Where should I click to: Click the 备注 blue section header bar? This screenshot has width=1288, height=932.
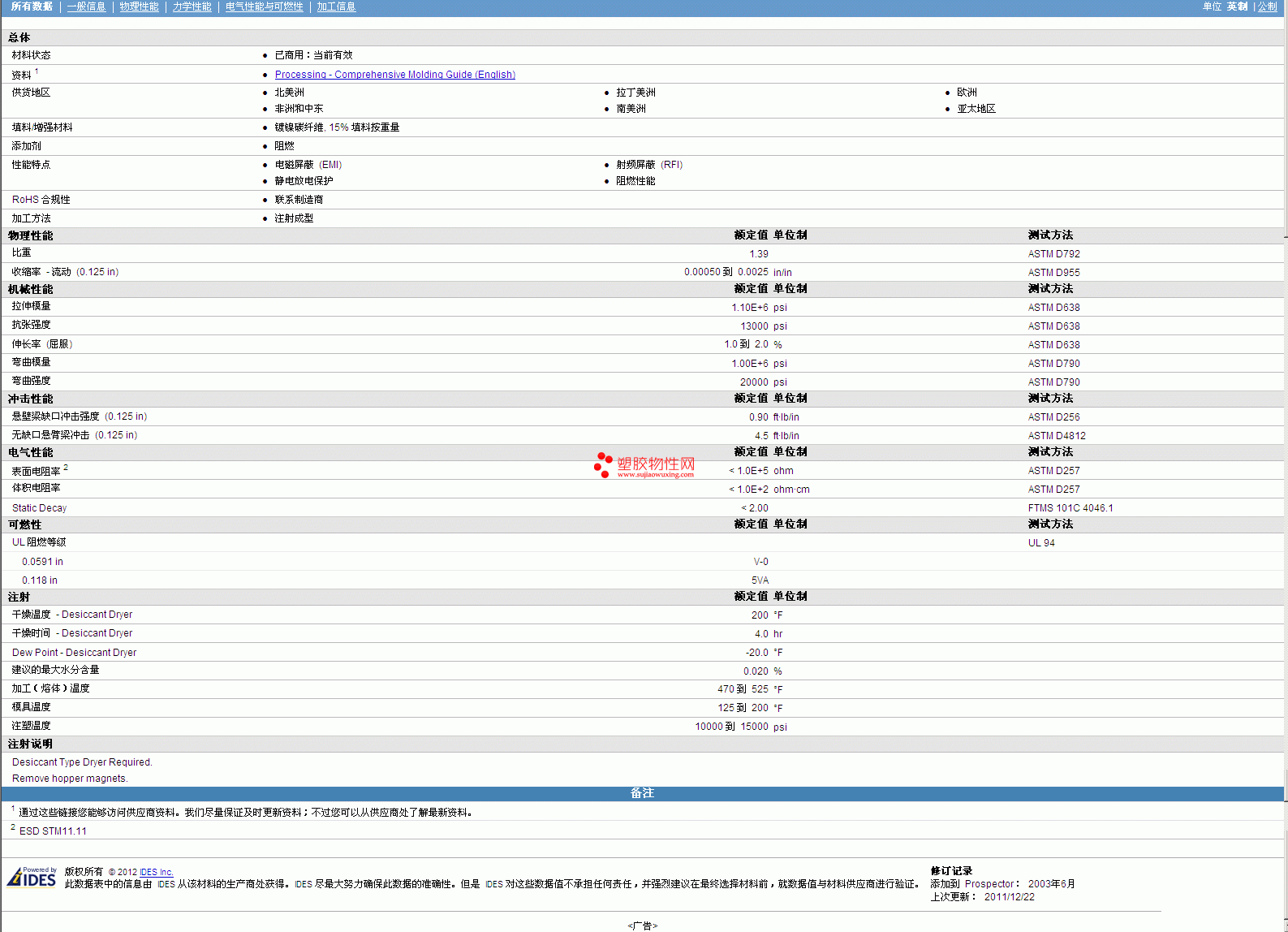[642, 793]
